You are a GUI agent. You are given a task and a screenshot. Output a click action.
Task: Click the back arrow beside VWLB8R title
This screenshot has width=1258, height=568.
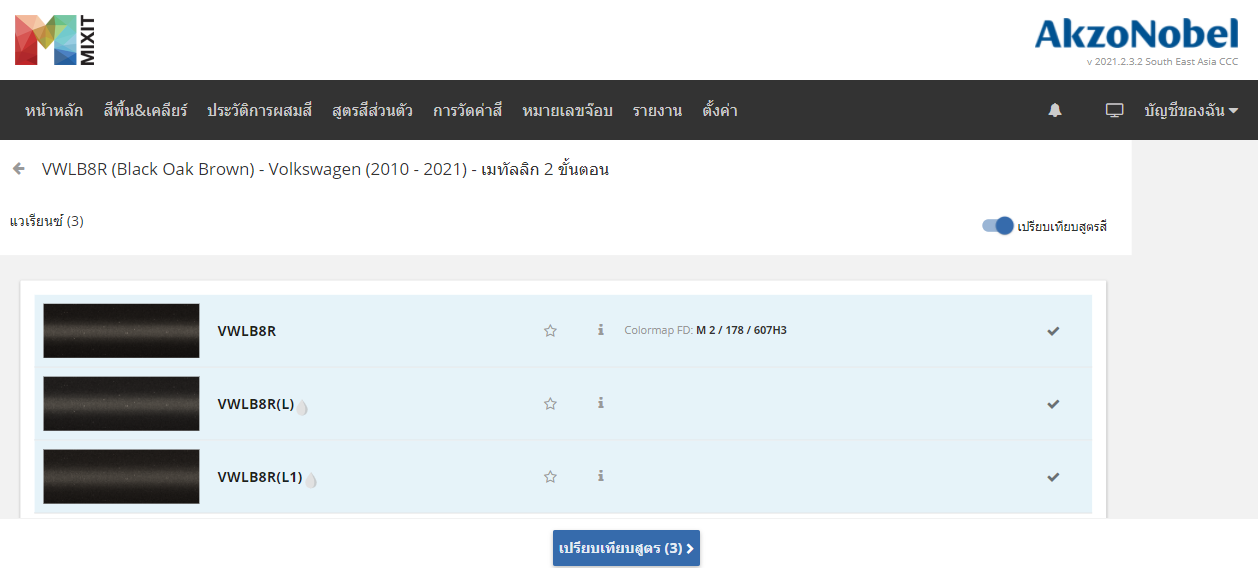point(18,169)
